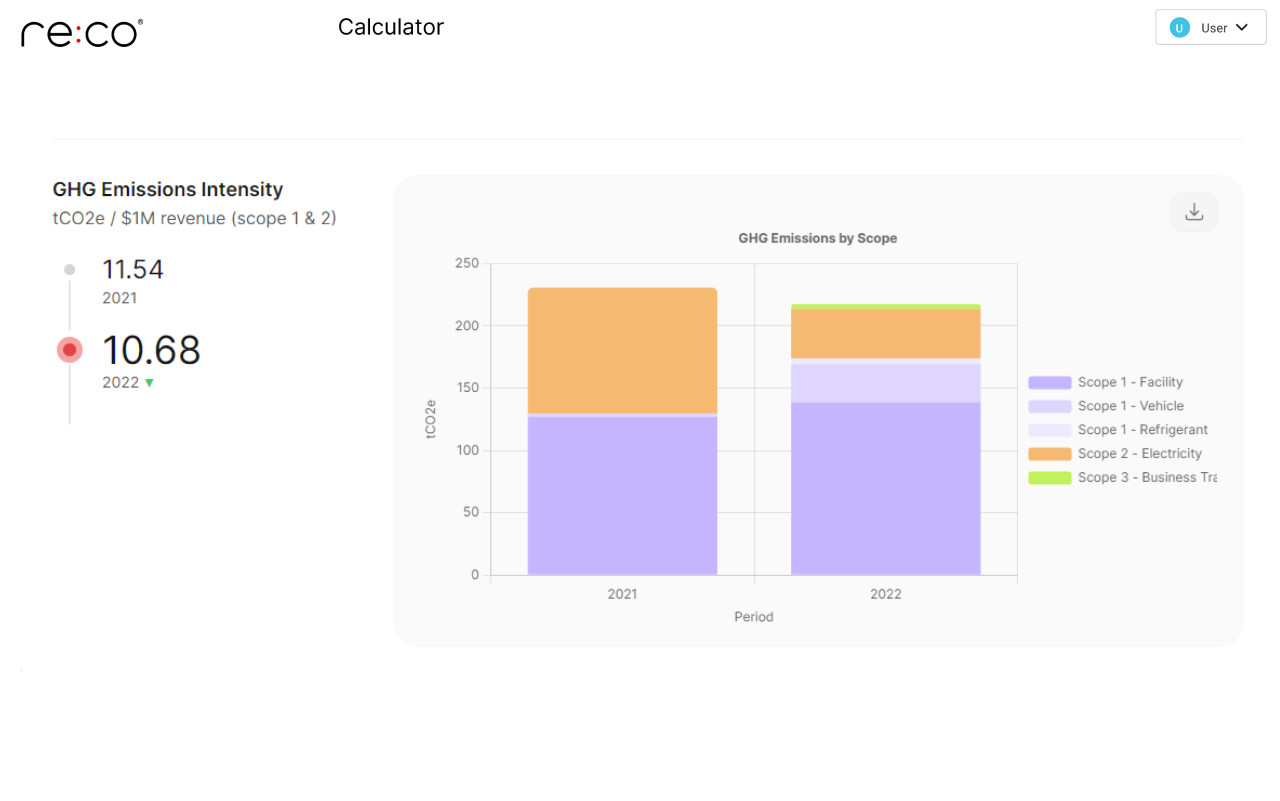Click 2022 purple facility bar segment
The width and height of the screenshot is (1280, 801).
[x=885, y=488]
